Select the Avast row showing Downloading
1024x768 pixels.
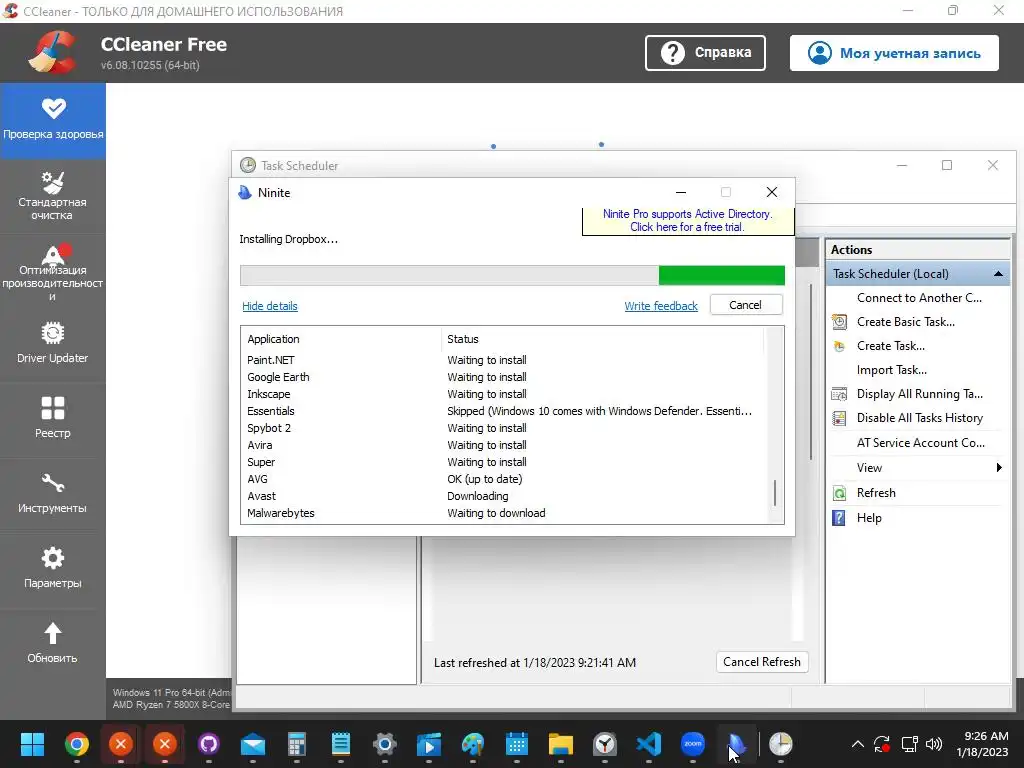click(x=503, y=496)
